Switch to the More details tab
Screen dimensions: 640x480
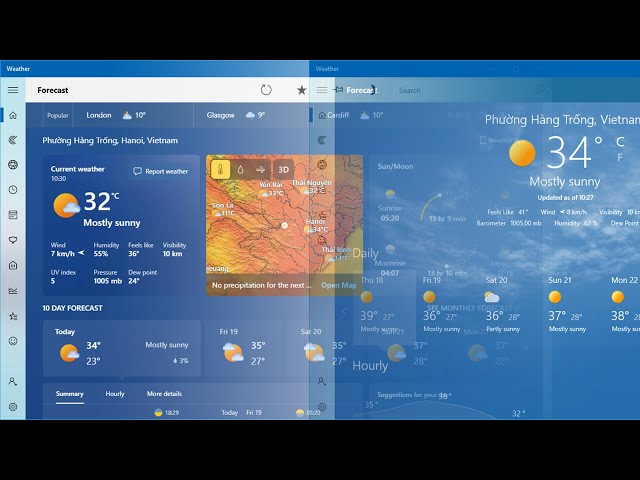click(x=164, y=394)
